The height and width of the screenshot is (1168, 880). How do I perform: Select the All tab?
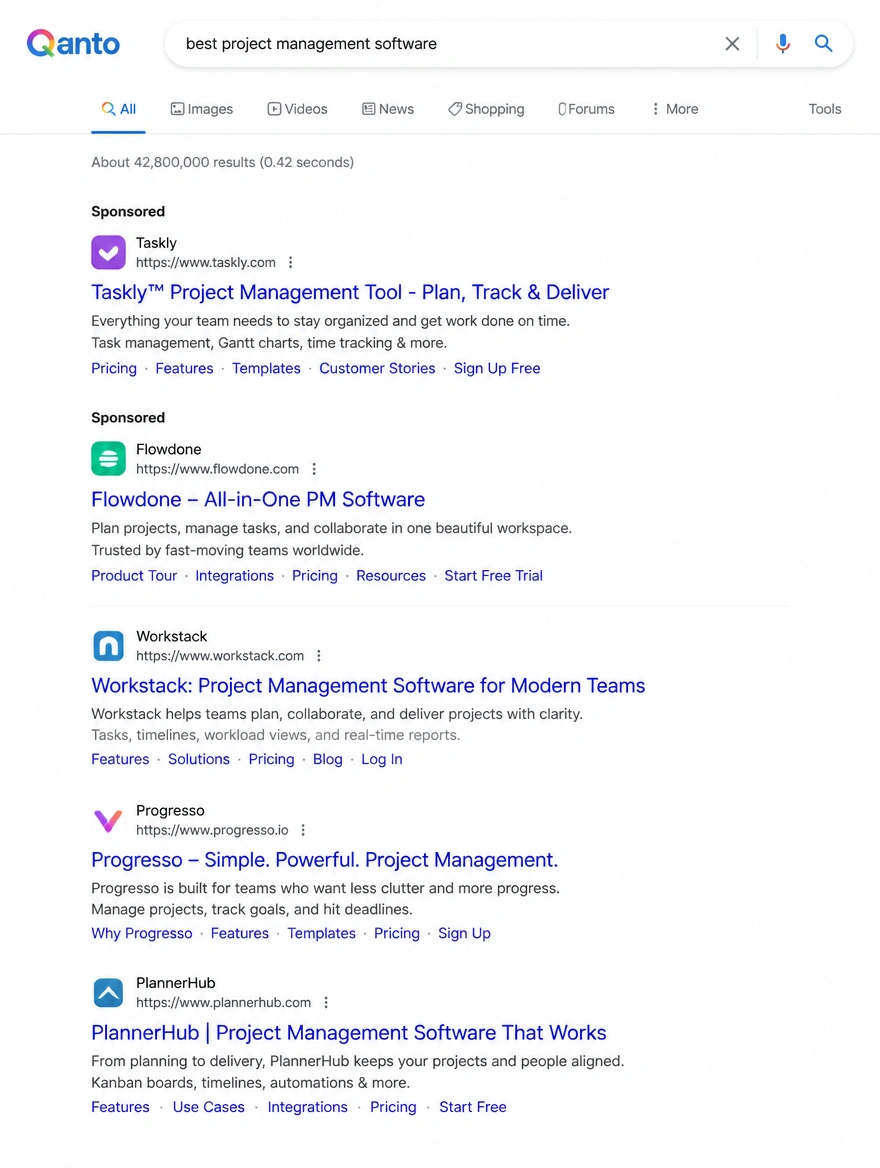(118, 109)
